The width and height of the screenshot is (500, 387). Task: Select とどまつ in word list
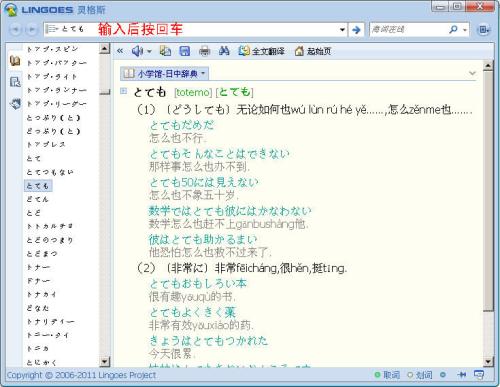point(42,254)
